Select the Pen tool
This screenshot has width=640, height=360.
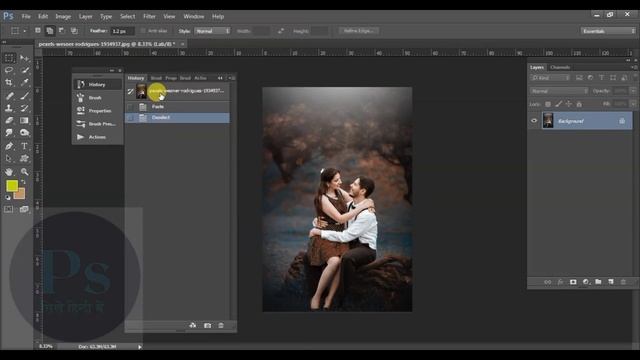click(9, 146)
